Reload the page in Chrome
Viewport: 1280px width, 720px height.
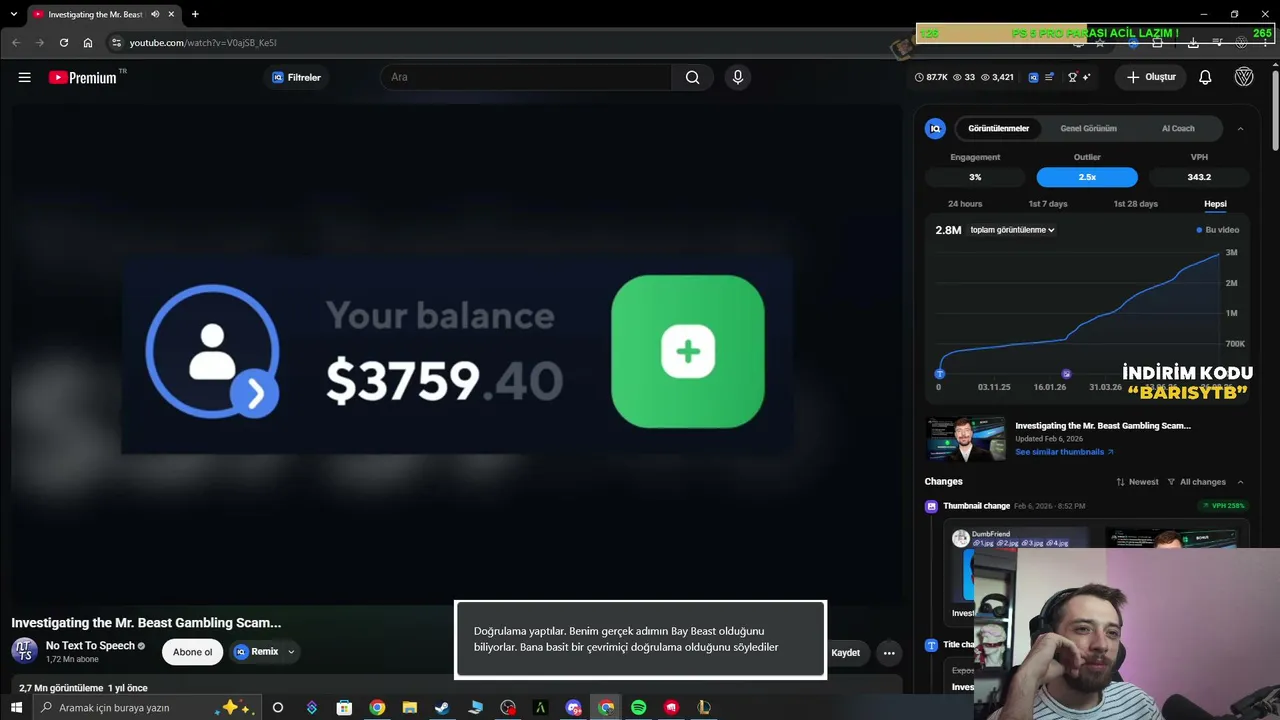pyautogui.click(x=64, y=43)
